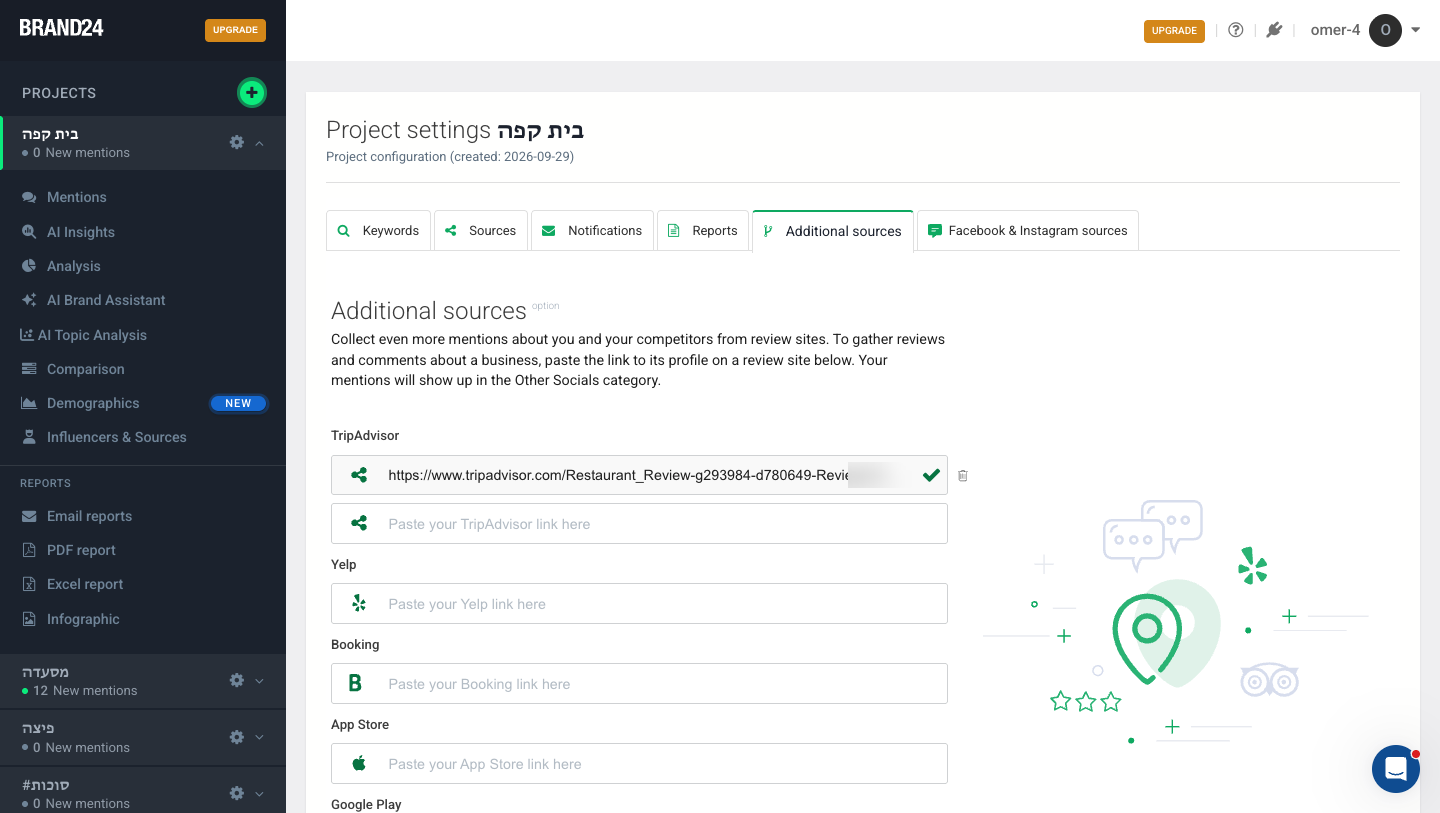
Task: Open the user account dropdown arrow
Action: coord(1416,30)
